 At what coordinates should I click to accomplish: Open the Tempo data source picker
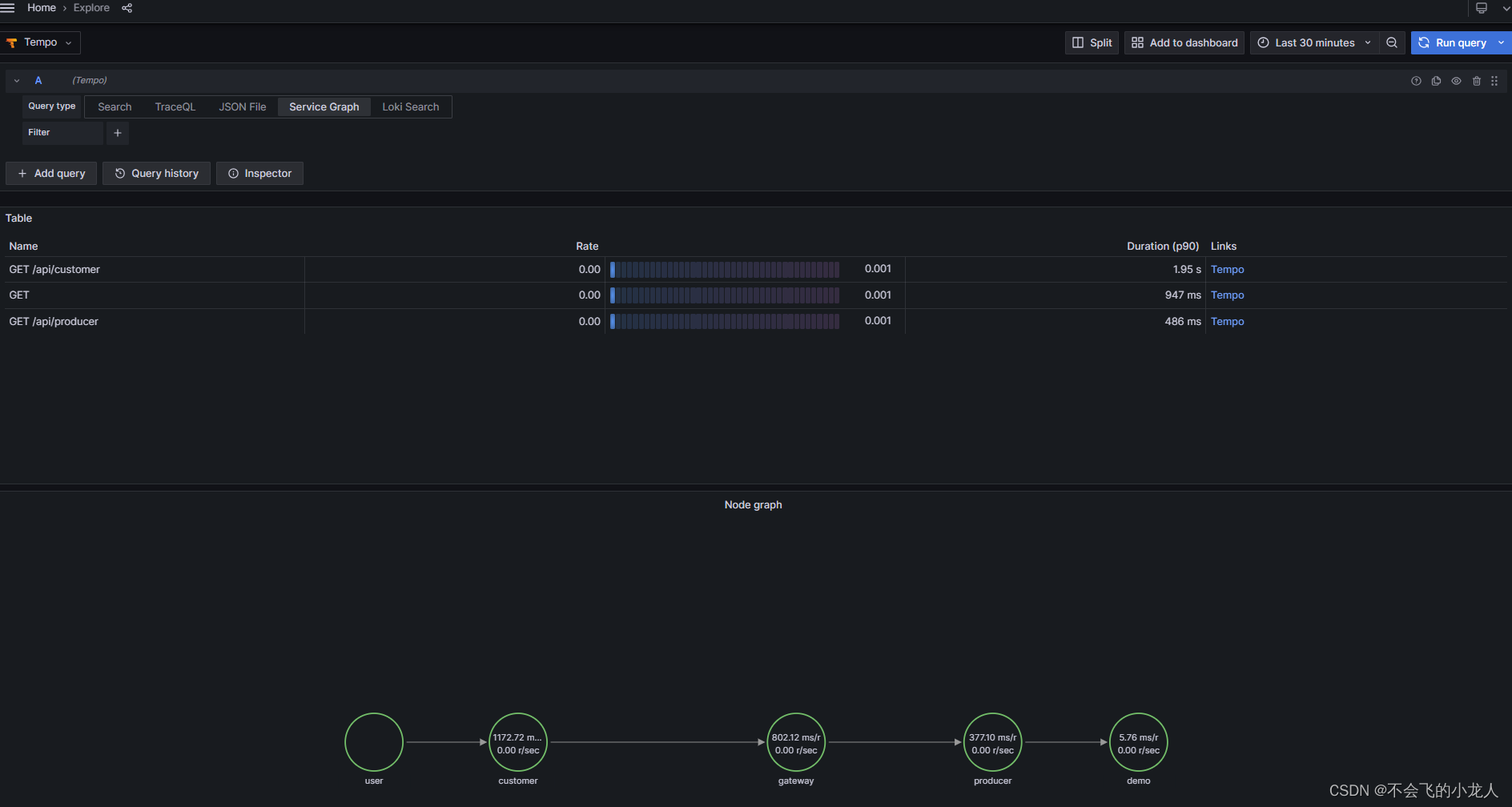click(40, 42)
